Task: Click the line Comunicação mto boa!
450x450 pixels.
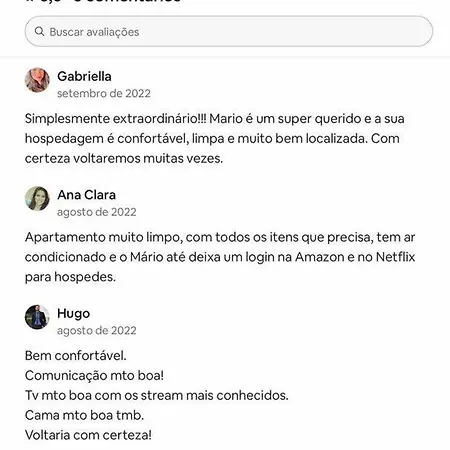Action: pyautogui.click(x=94, y=376)
